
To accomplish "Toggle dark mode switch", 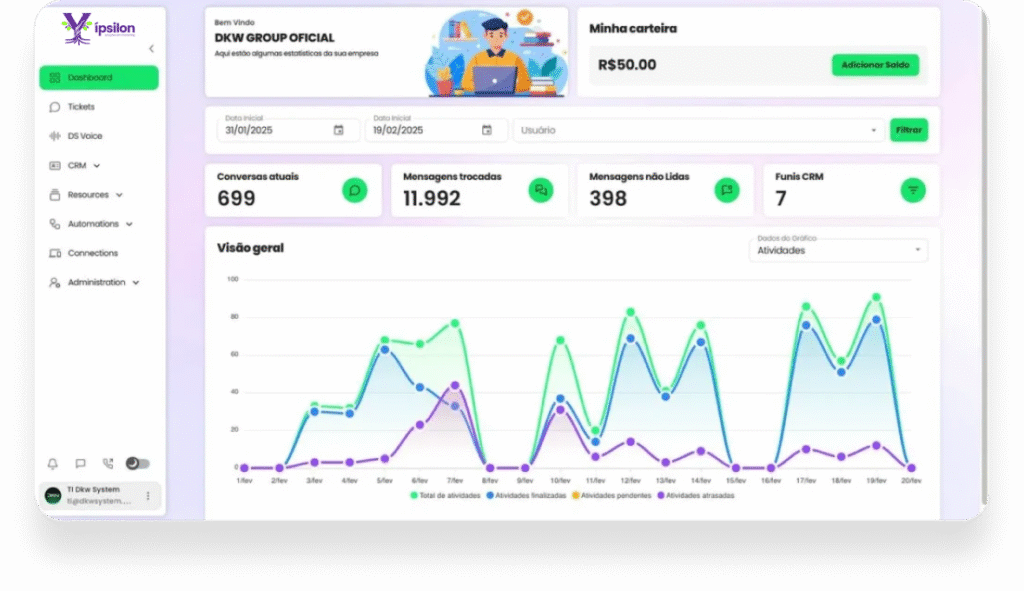I will (x=138, y=464).
